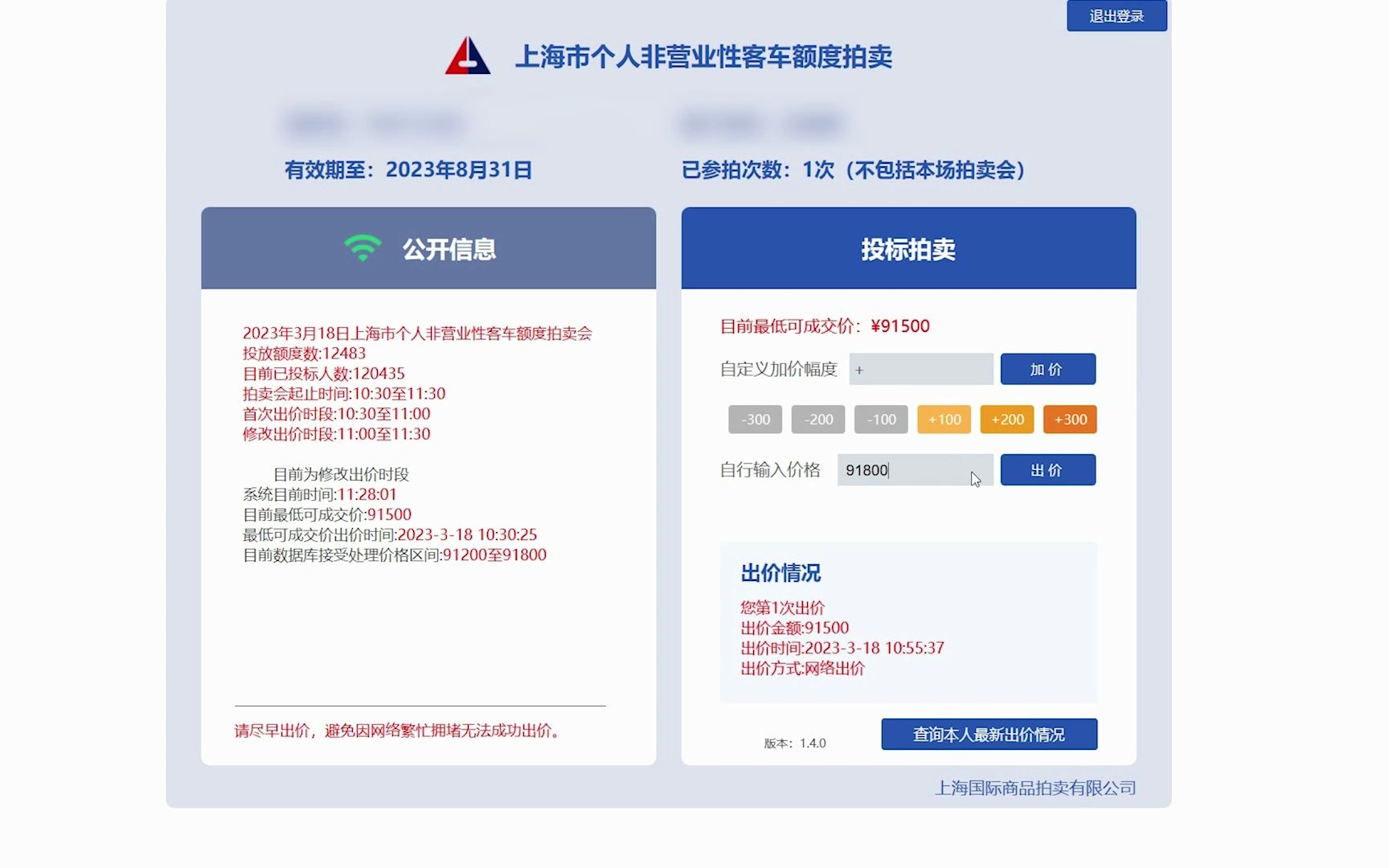Click the text 出价时间:2023-3-18 10:55:37
Screen dimensions: 1389x868
tap(842, 648)
